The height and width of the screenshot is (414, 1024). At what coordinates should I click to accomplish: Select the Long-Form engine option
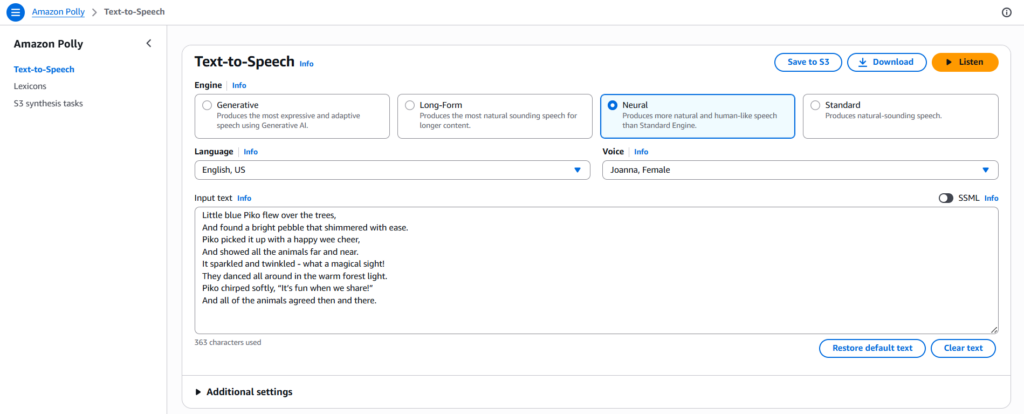click(x=409, y=105)
